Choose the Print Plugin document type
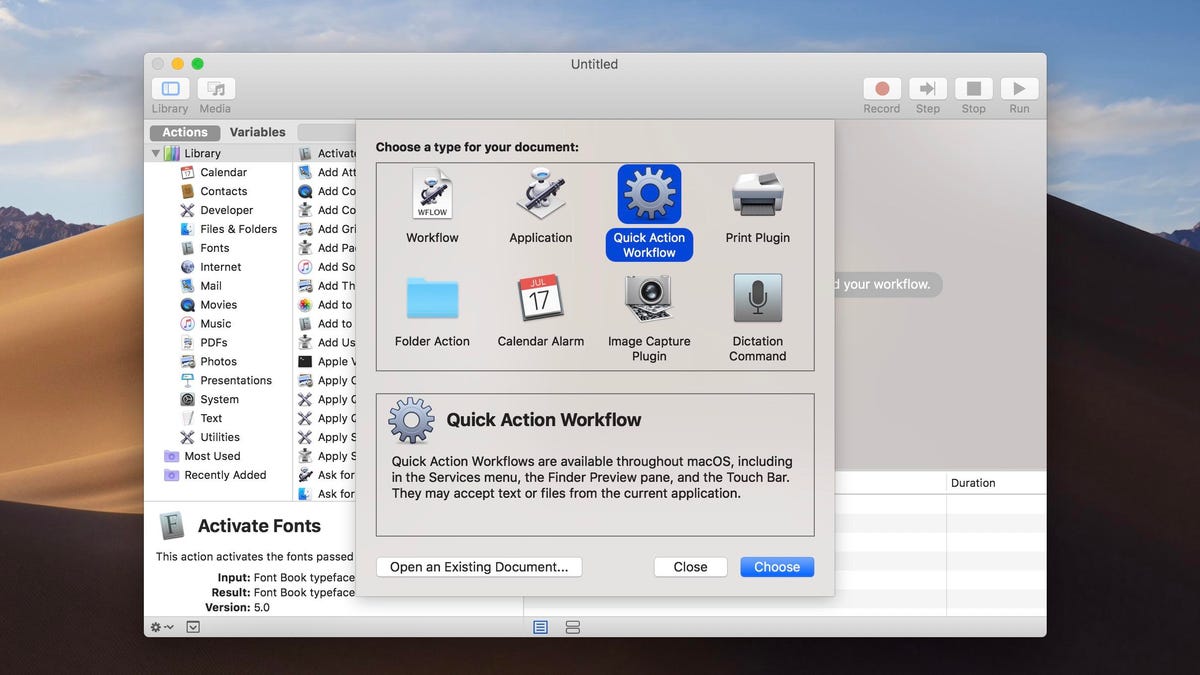The image size is (1200, 675). [757, 195]
